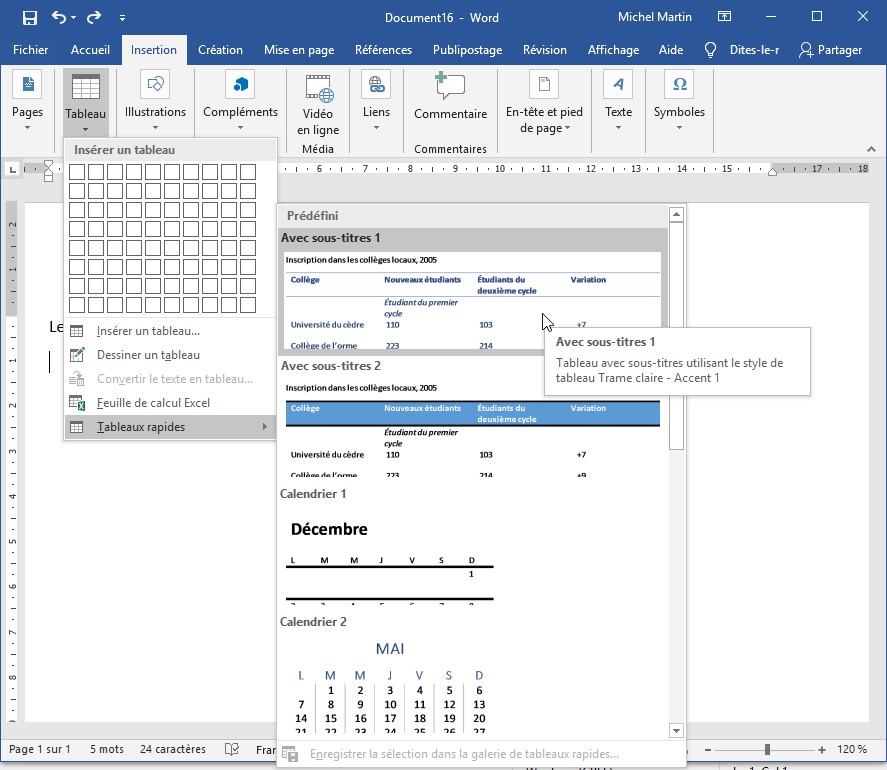Screen dimensions: 887x770
Task: Choose Insérer un tableau… menu entry
Action: click(148, 331)
